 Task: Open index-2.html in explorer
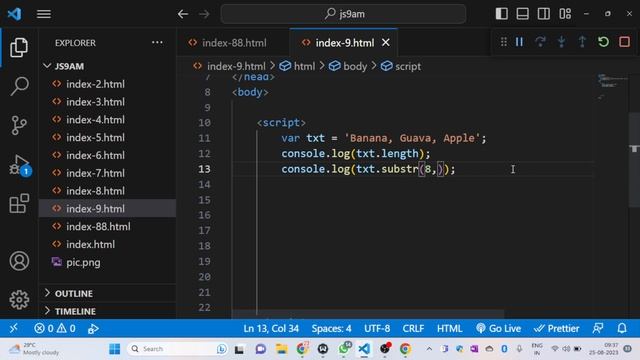[x=107, y=84]
